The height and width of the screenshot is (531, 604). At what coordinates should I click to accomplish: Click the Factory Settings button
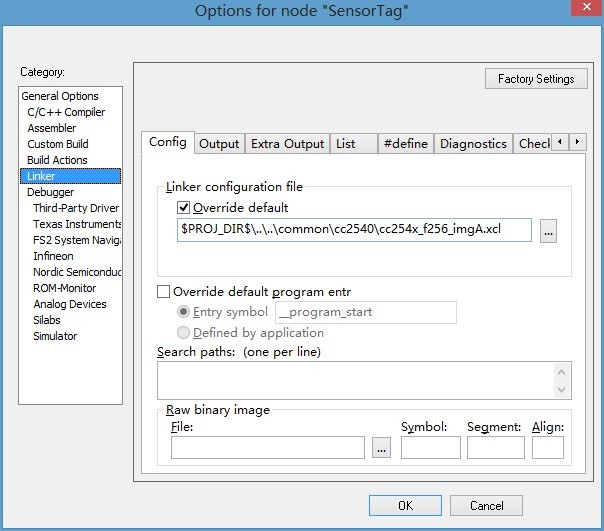pyautogui.click(x=535, y=79)
